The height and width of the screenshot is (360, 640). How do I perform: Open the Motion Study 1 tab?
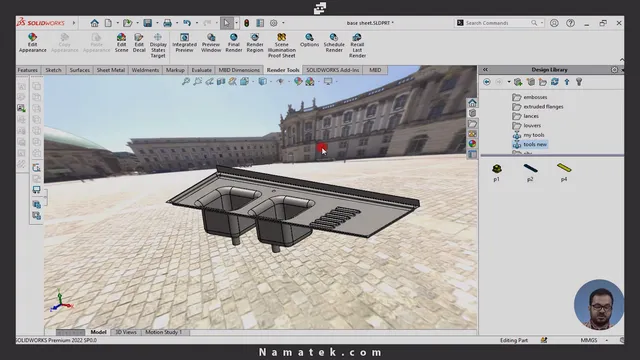pyautogui.click(x=163, y=332)
